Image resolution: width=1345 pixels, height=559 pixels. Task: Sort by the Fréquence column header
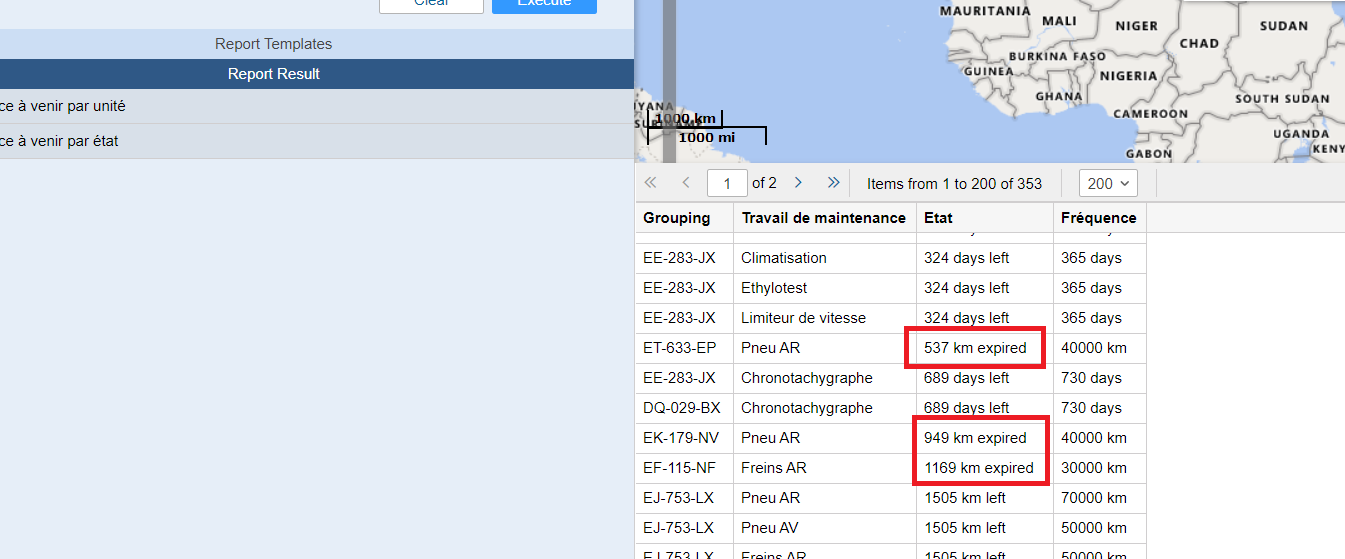click(1098, 218)
